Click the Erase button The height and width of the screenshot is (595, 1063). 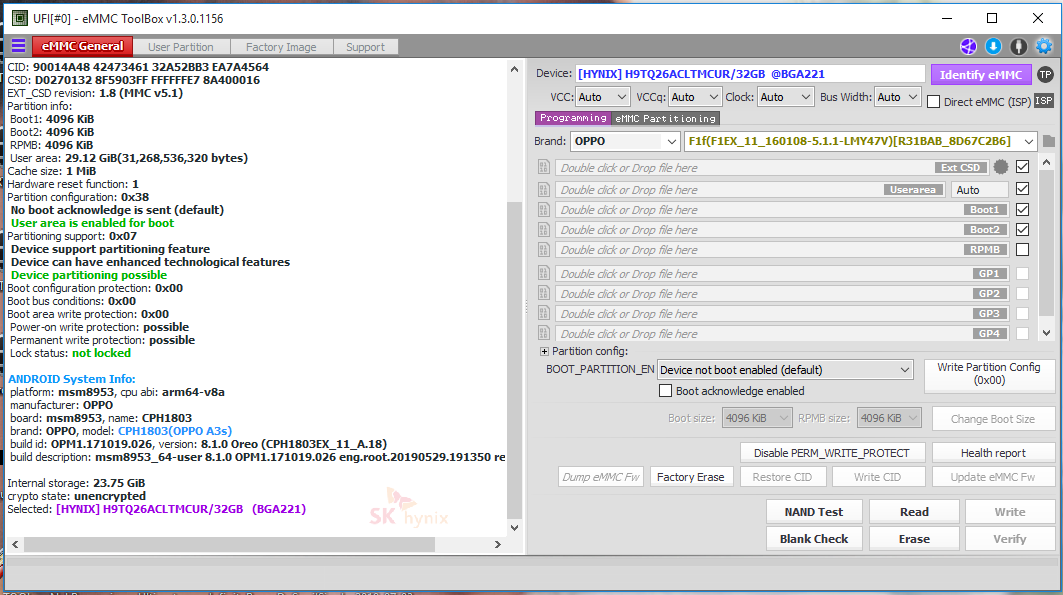tap(914, 539)
